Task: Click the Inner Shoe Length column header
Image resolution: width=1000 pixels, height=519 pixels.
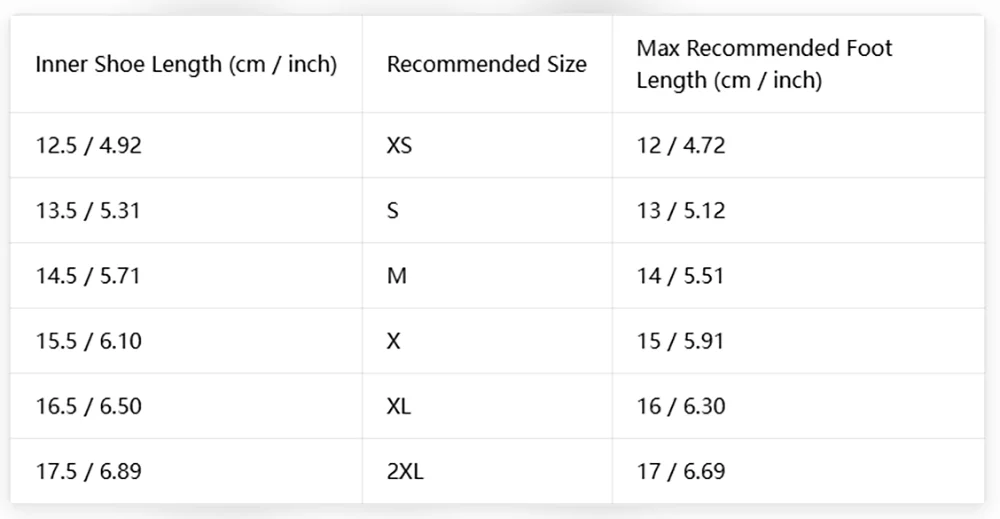Action: [x=186, y=64]
